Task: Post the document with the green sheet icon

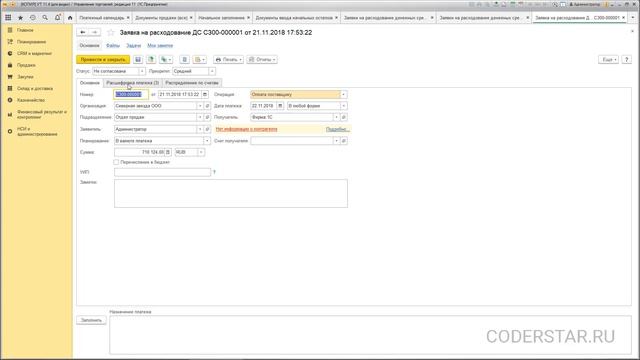Action: (151, 60)
